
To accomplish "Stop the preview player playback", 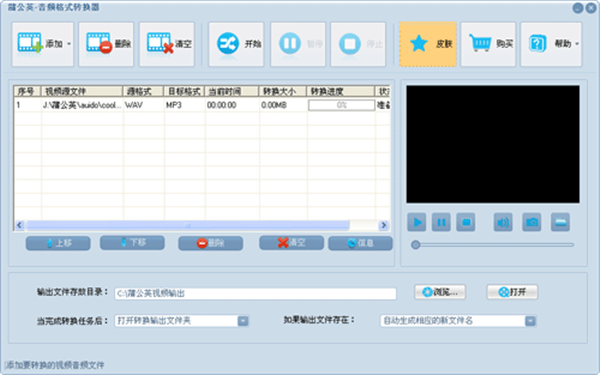I will click(x=466, y=222).
